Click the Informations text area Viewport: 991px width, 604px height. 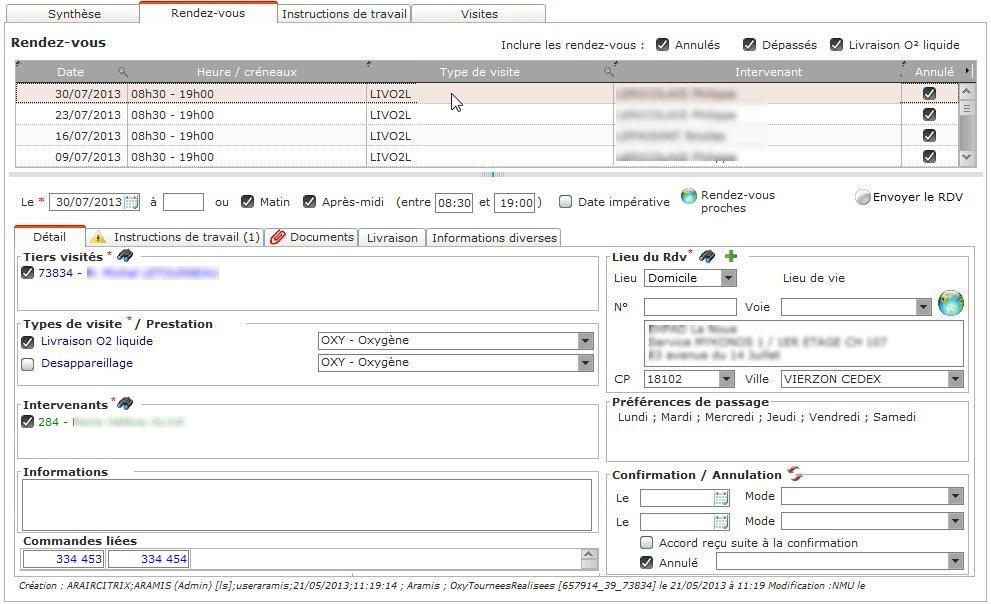click(x=307, y=505)
